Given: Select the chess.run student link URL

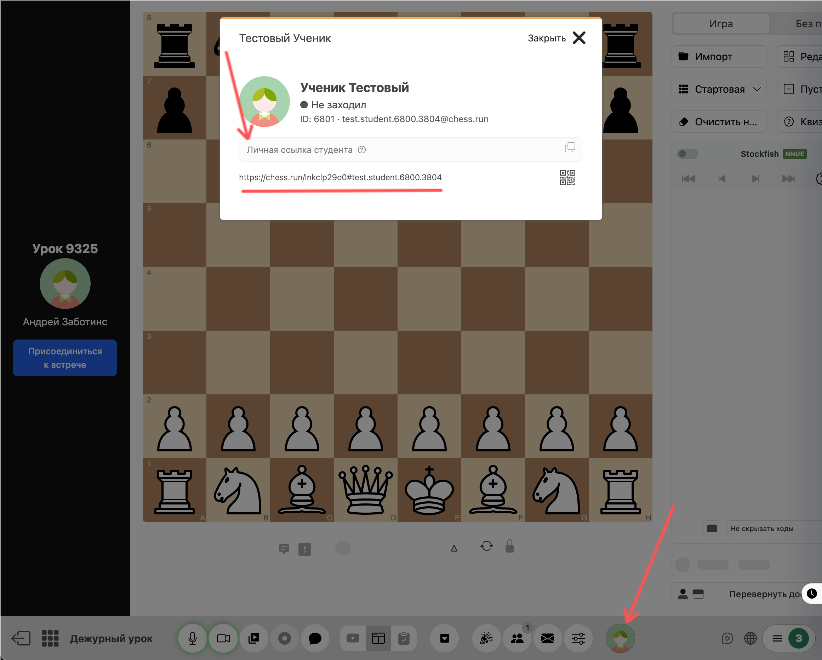Looking at the screenshot, I should [340, 177].
